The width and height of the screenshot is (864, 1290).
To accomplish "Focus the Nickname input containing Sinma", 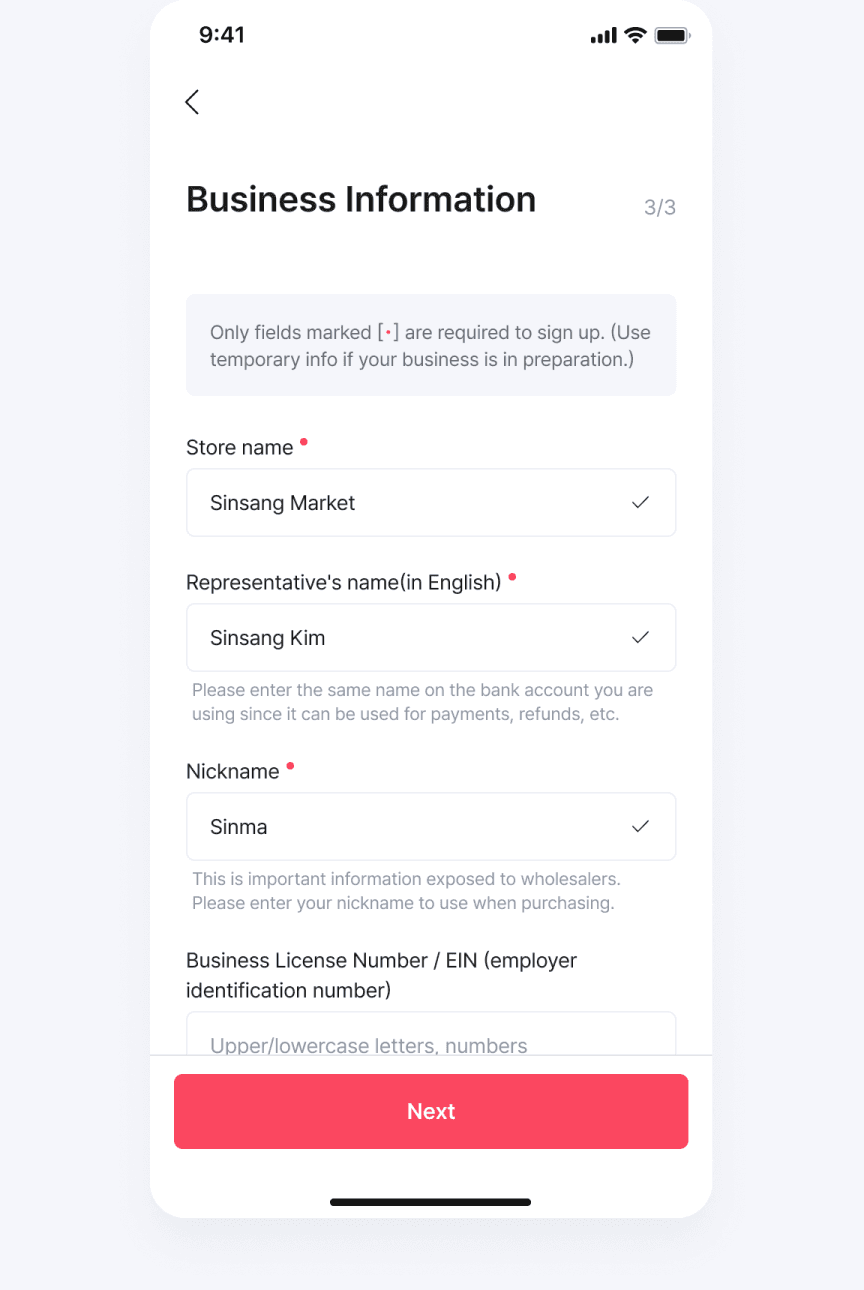I will pos(431,826).
